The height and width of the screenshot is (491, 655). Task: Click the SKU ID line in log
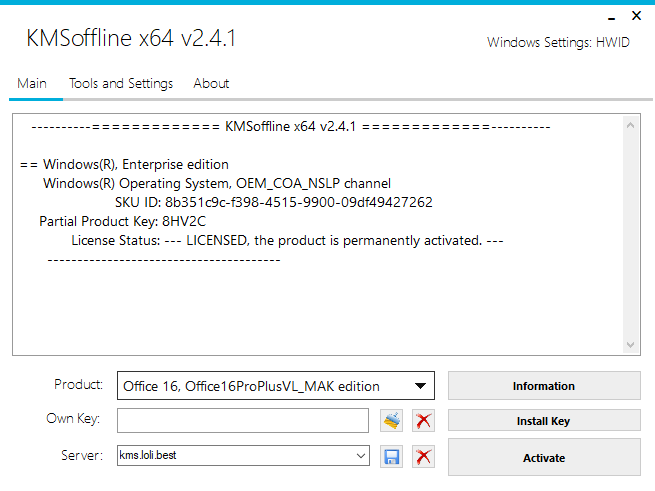(x=274, y=202)
